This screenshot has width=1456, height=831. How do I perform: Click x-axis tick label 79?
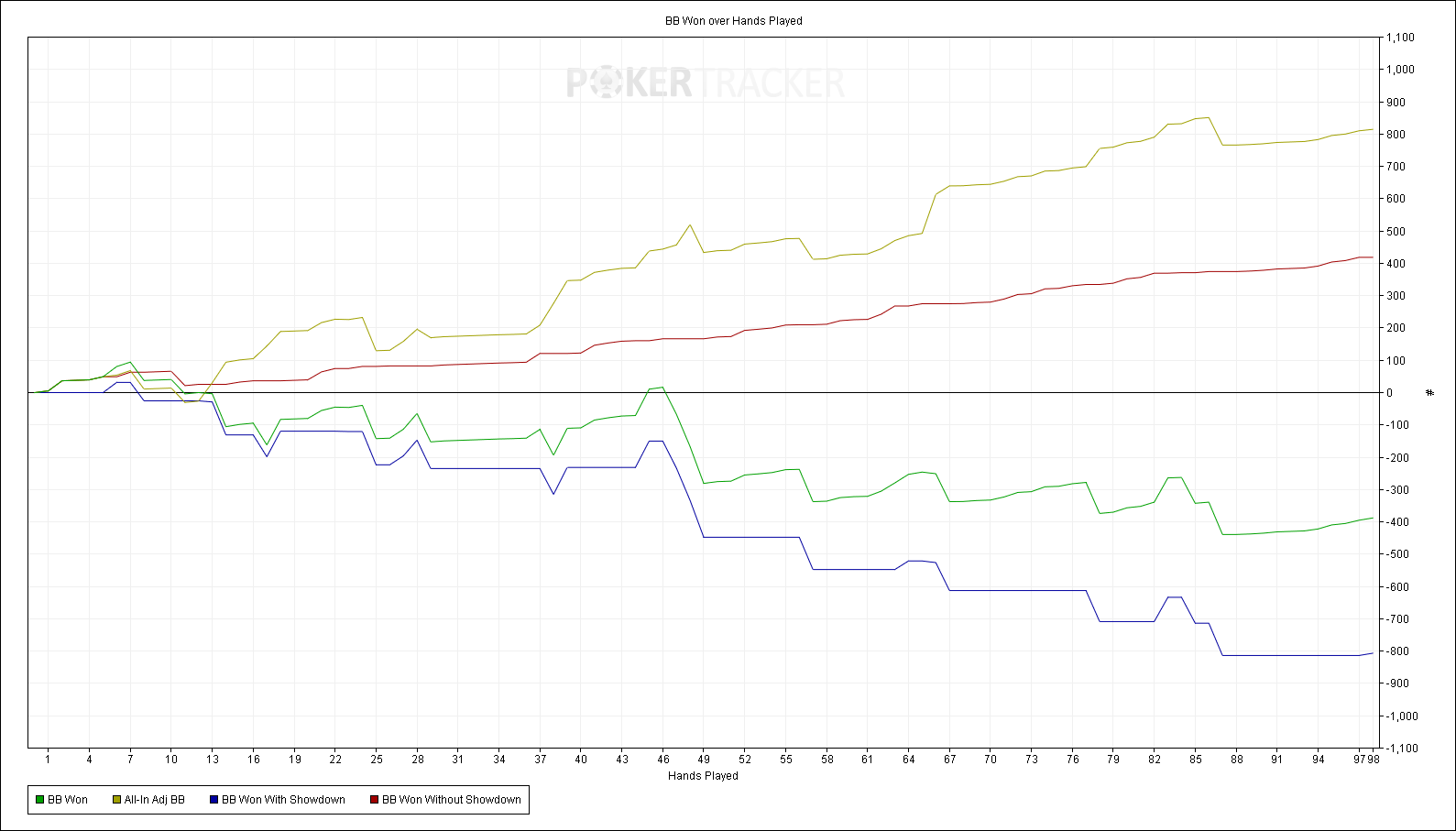1113,759
